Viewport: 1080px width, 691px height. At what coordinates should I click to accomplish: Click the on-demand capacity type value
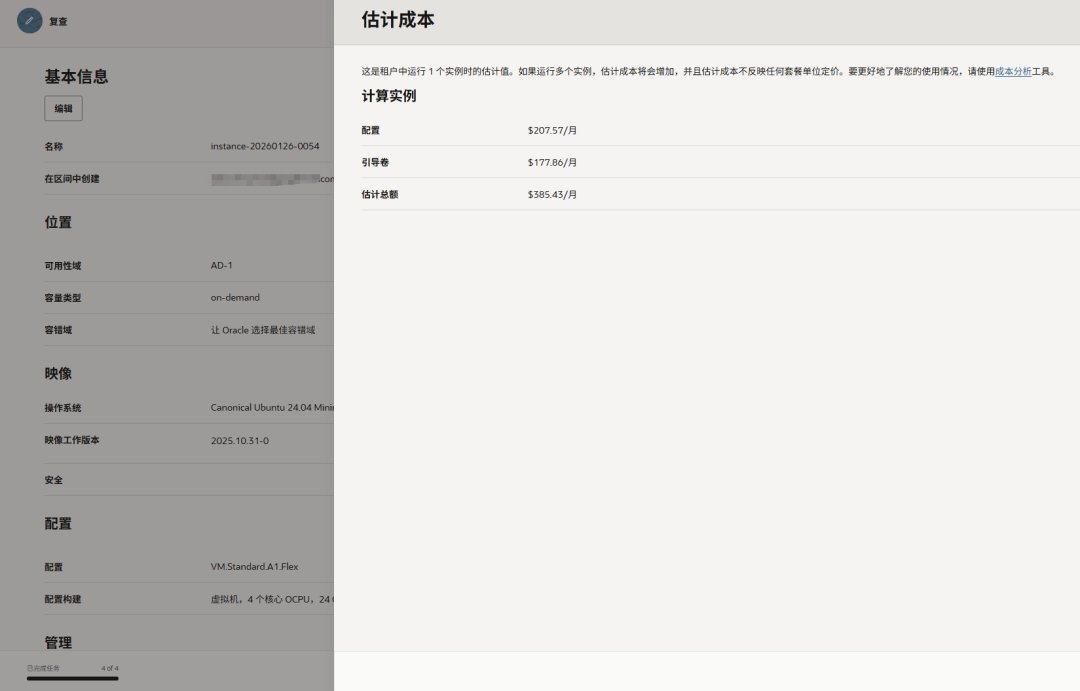(x=235, y=298)
